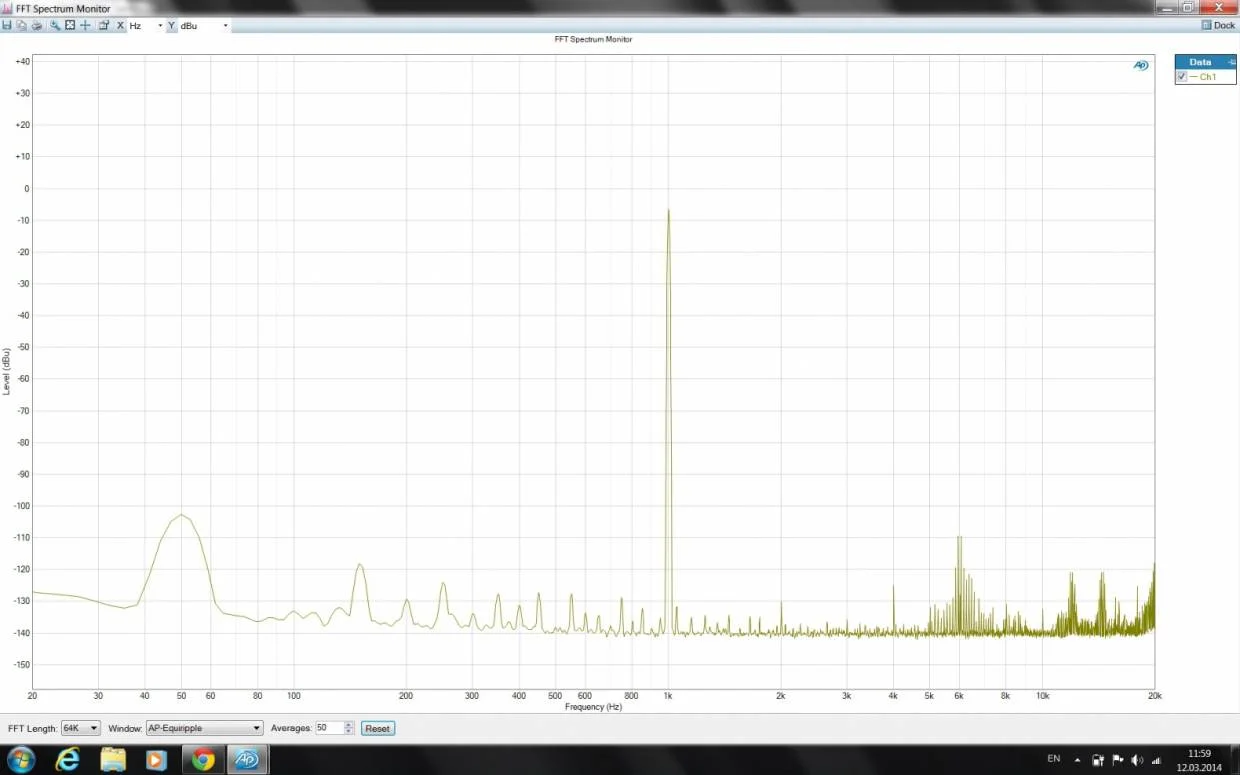Click the EN language indicator
Viewport: 1240px width, 775px height.
[x=1054, y=759]
